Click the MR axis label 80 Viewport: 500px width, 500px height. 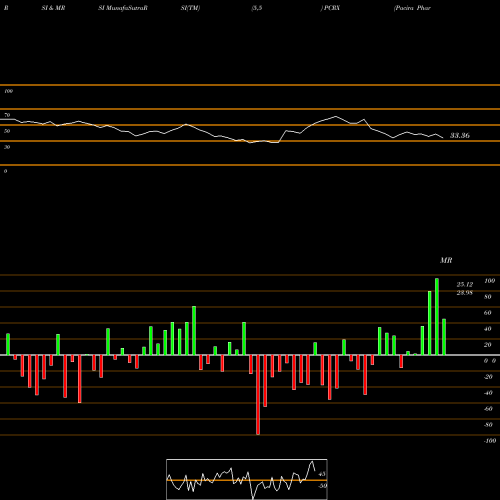(488, 297)
